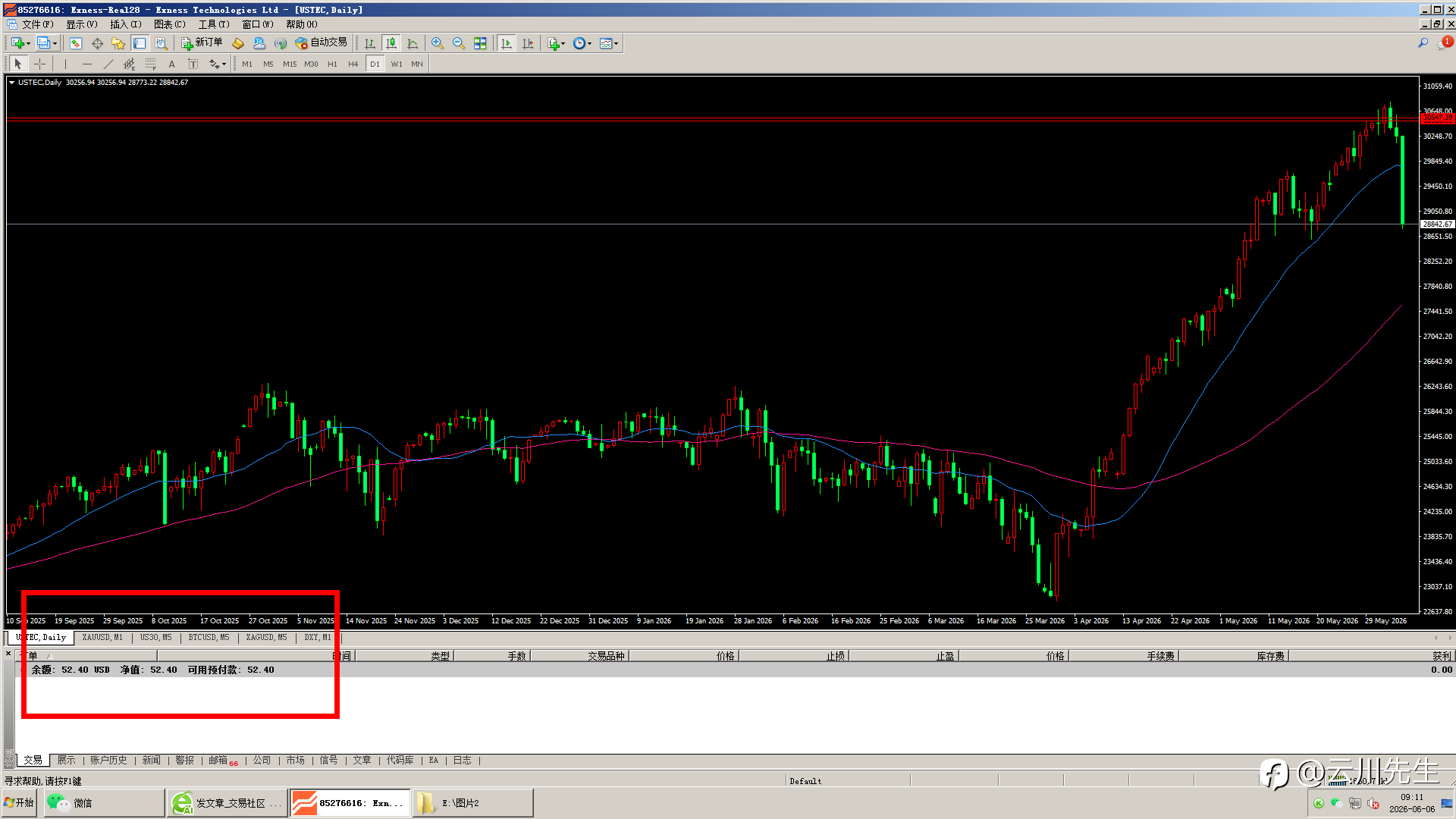
Task: Toggle the Terminal panel icon
Action: point(140,43)
